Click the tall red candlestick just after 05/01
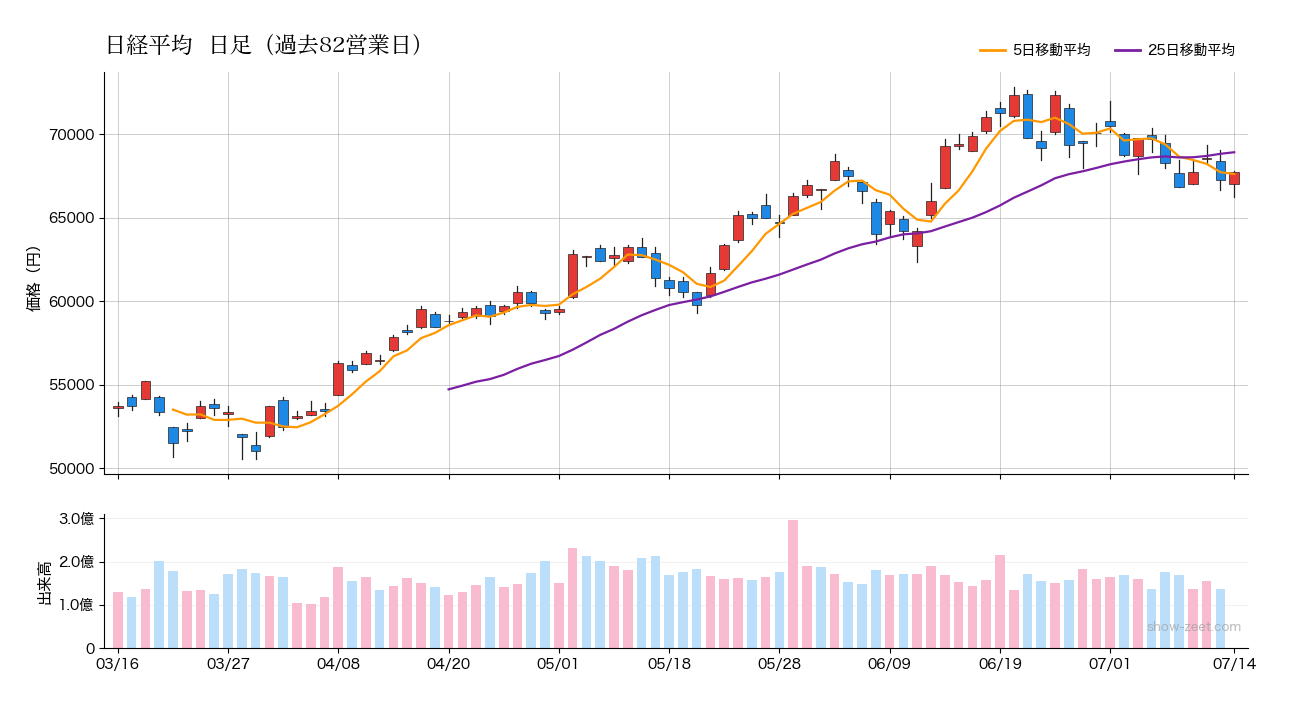The height and width of the screenshot is (720, 1300). [x=573, y=276]
